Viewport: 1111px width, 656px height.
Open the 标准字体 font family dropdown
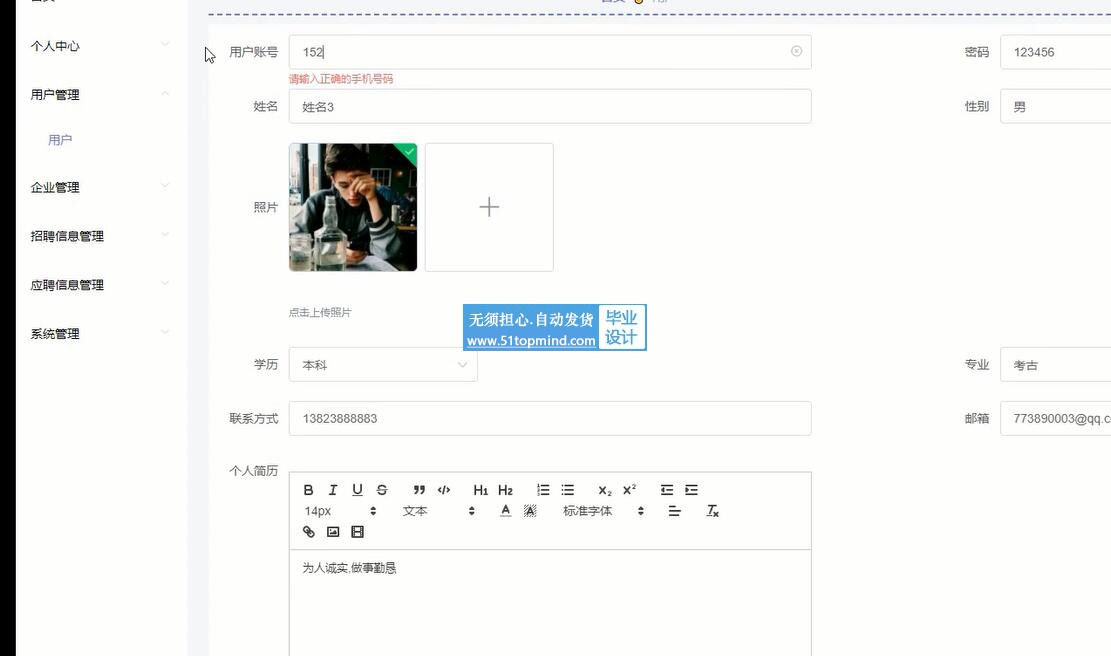point(604,511)
